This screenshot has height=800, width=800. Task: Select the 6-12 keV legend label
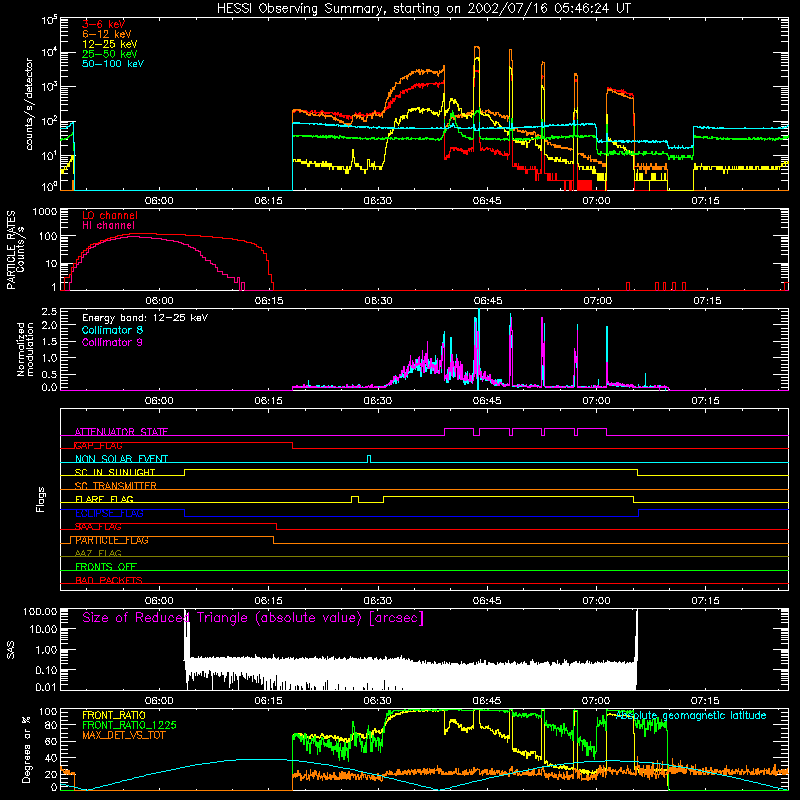[107, 34]
